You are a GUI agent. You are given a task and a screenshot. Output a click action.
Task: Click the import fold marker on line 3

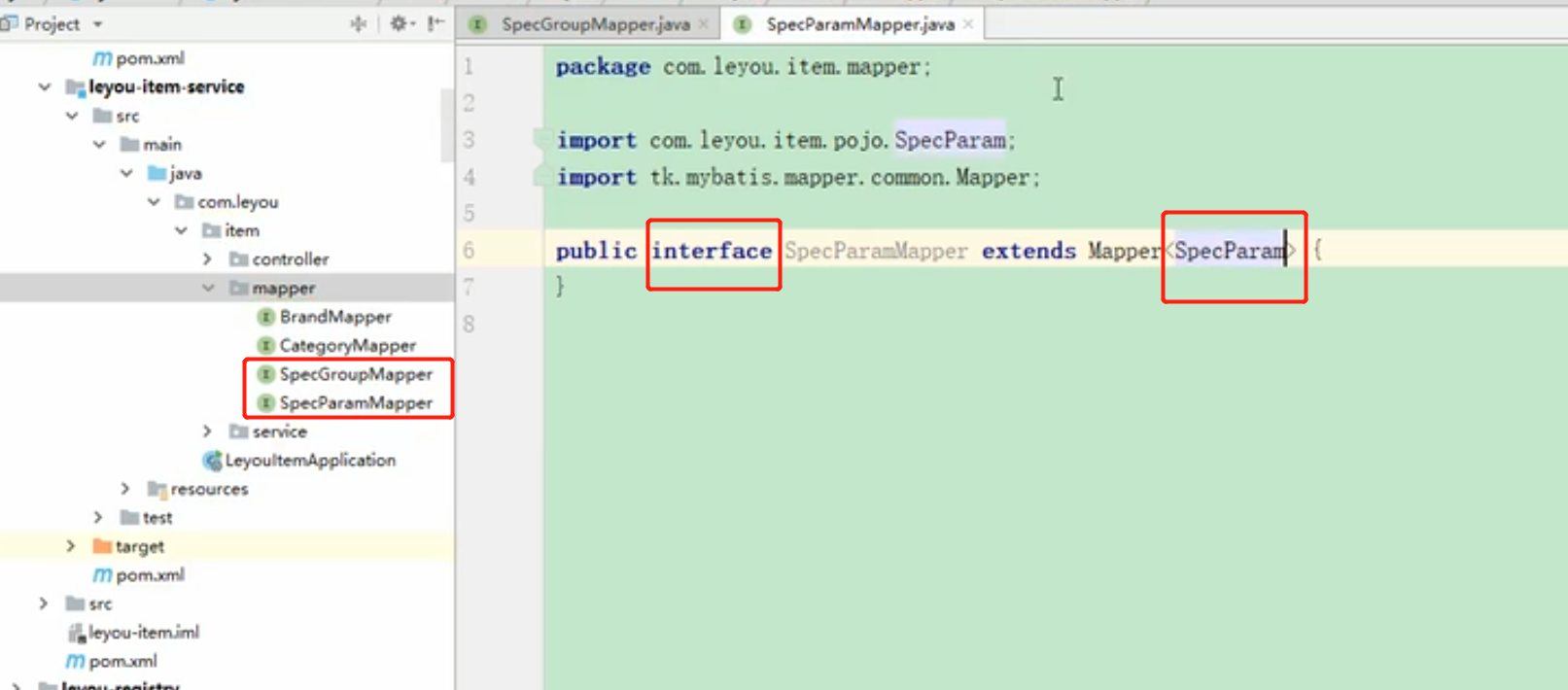(x=540, y=140)
